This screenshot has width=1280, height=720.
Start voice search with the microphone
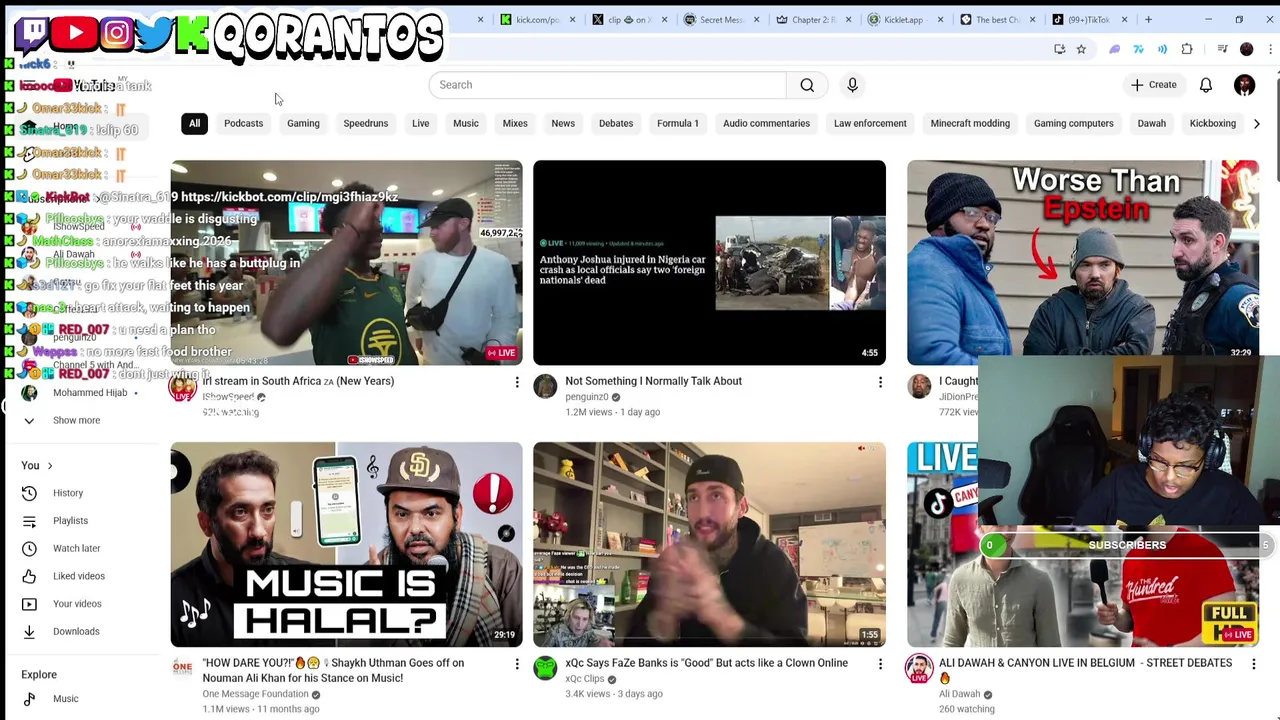point(852,85)
